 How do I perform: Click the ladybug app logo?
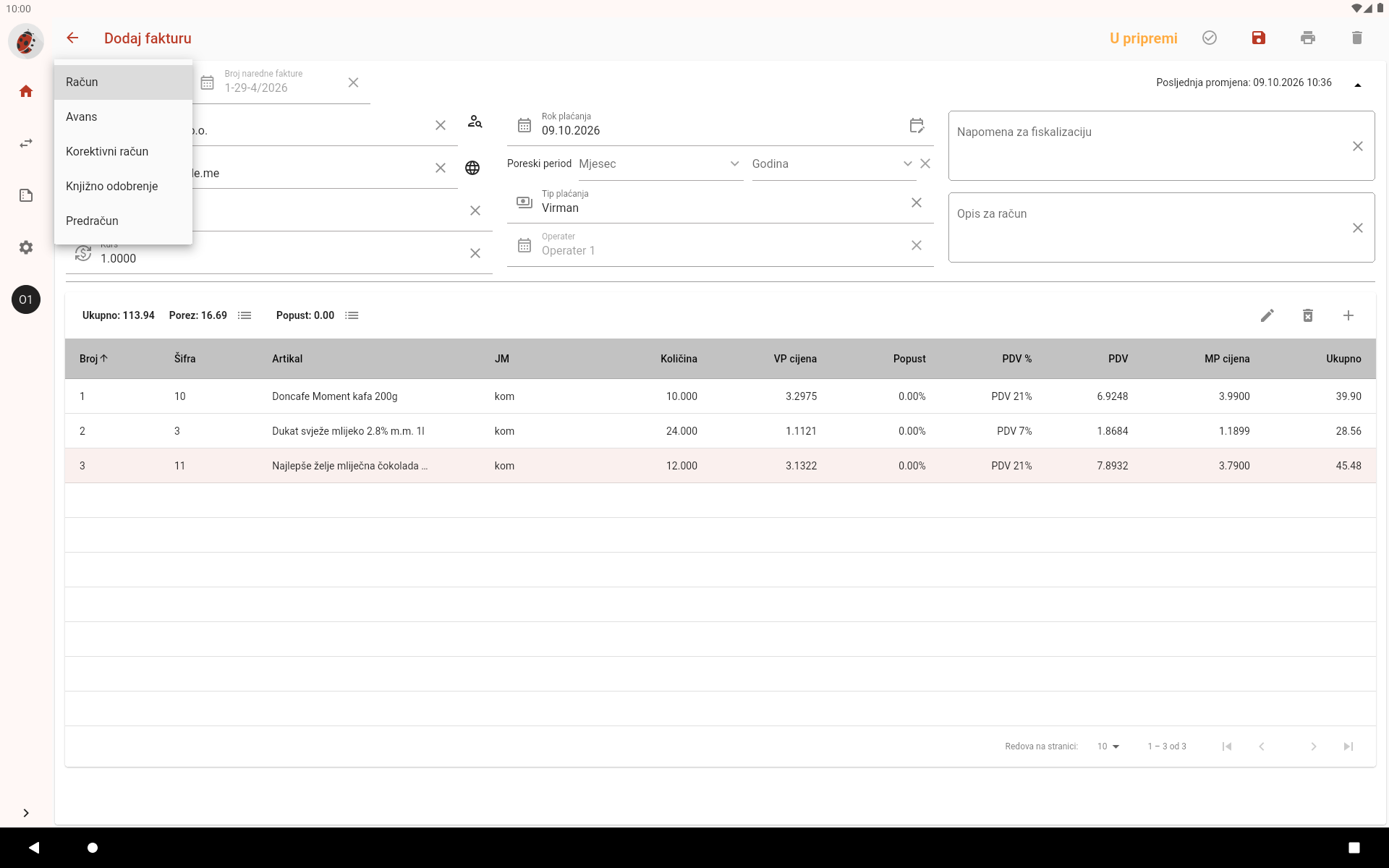26,41
